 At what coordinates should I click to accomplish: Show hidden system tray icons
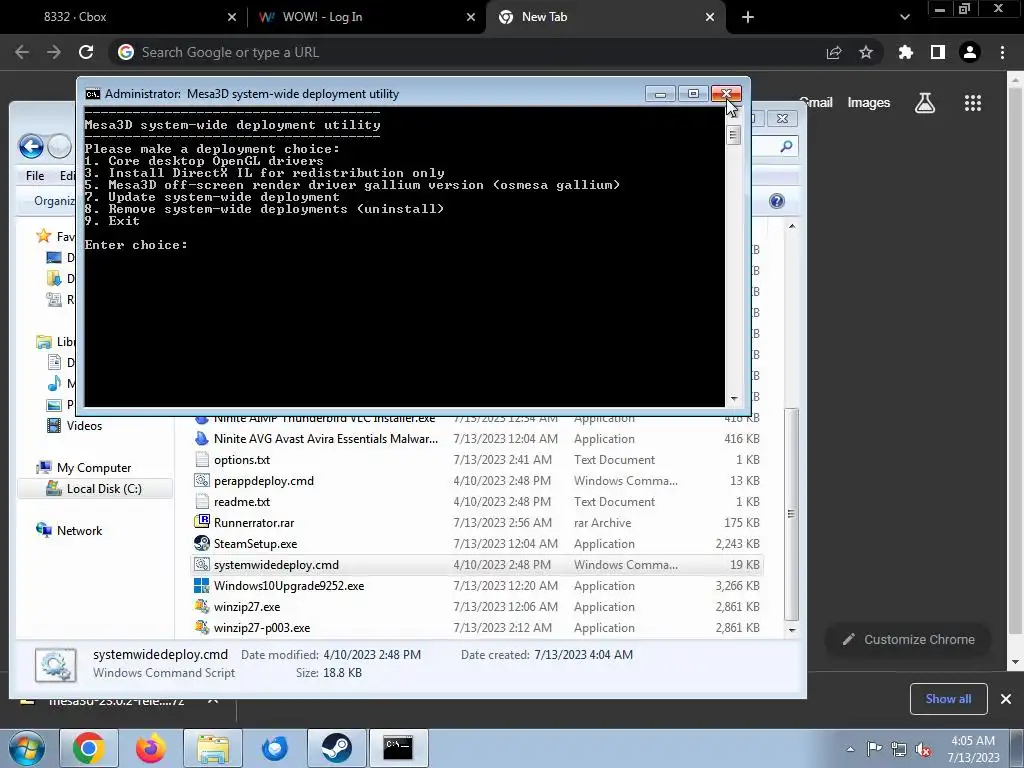point(850,749)
